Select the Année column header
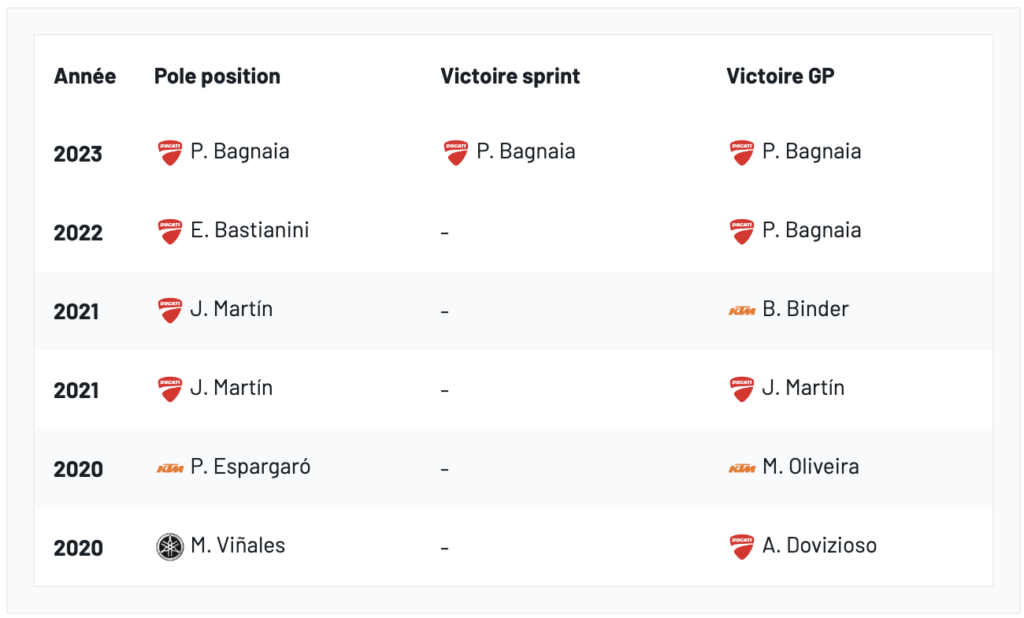 [85, 76]
